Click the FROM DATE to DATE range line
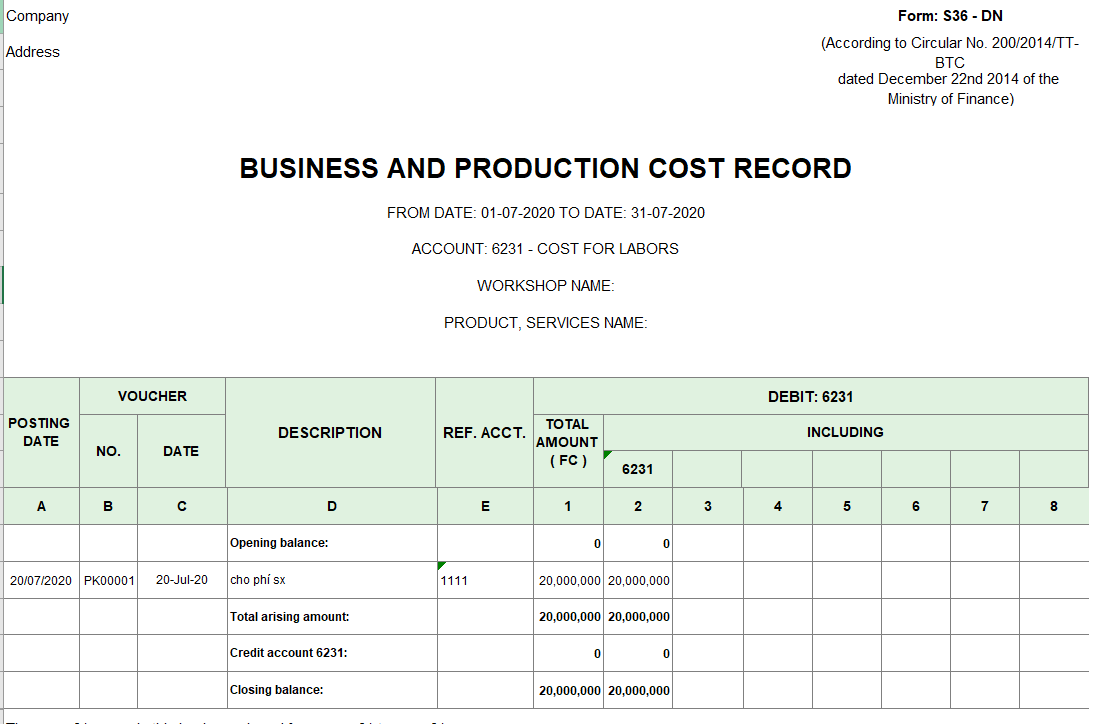Image resolution: width=1101 pixels, height=724 pixels. [x=545, y=213]
